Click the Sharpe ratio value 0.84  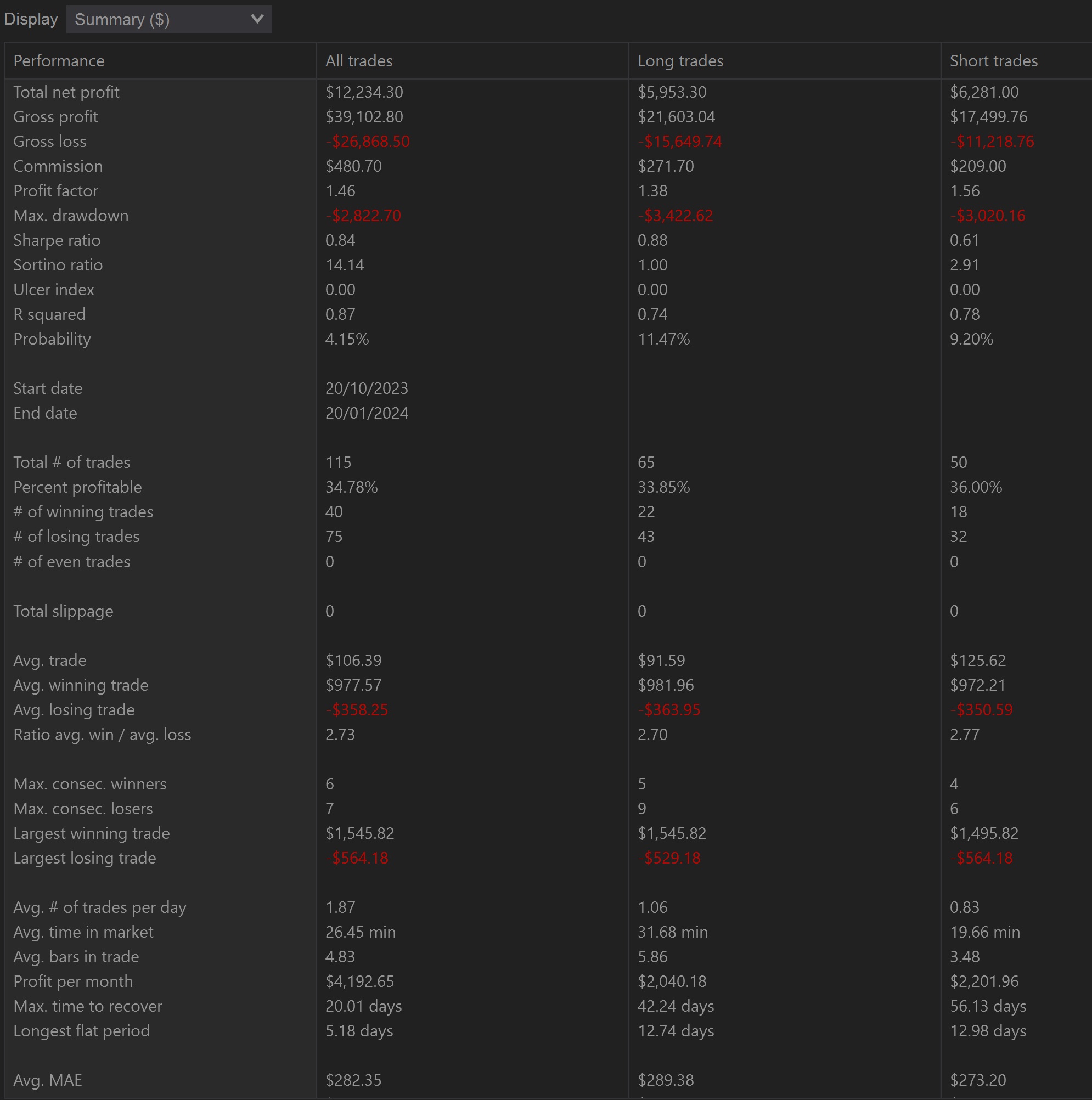340,240
